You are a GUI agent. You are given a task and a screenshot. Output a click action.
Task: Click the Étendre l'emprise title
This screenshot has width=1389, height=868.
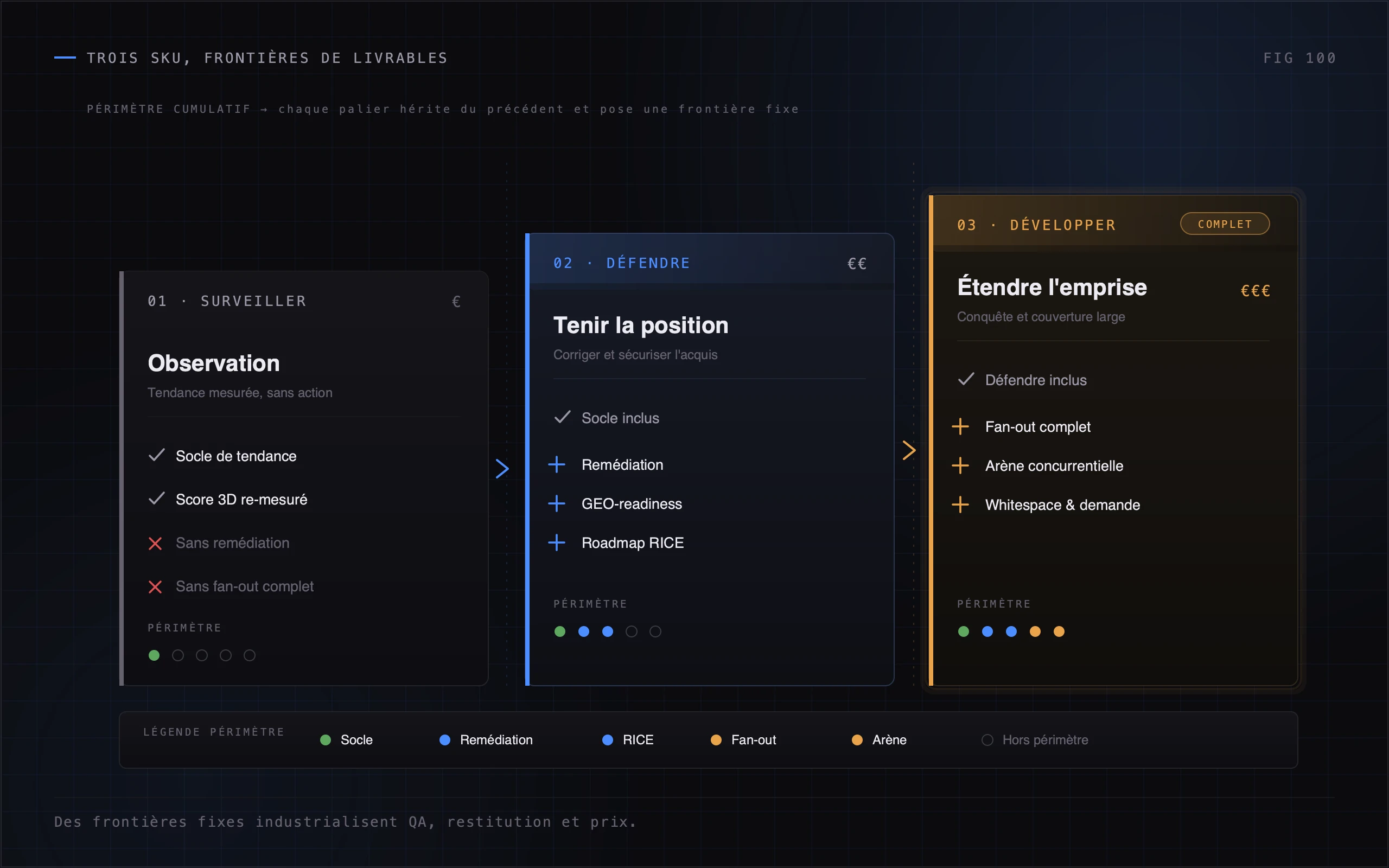pyautogui.click(x=1052, y=287)
